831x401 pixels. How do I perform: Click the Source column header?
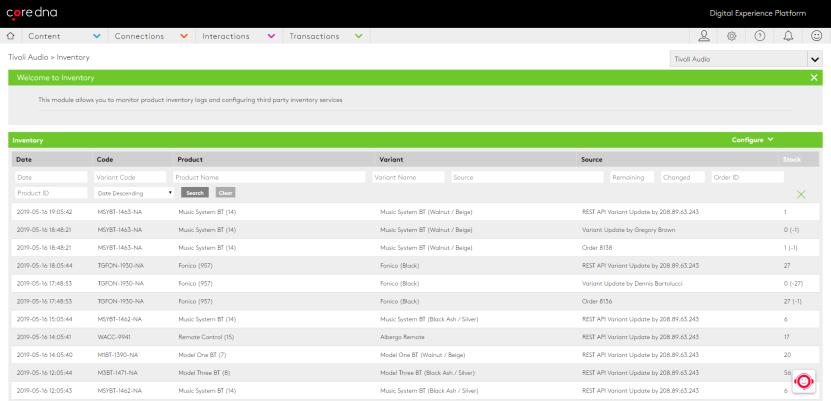tap(591, 159)
